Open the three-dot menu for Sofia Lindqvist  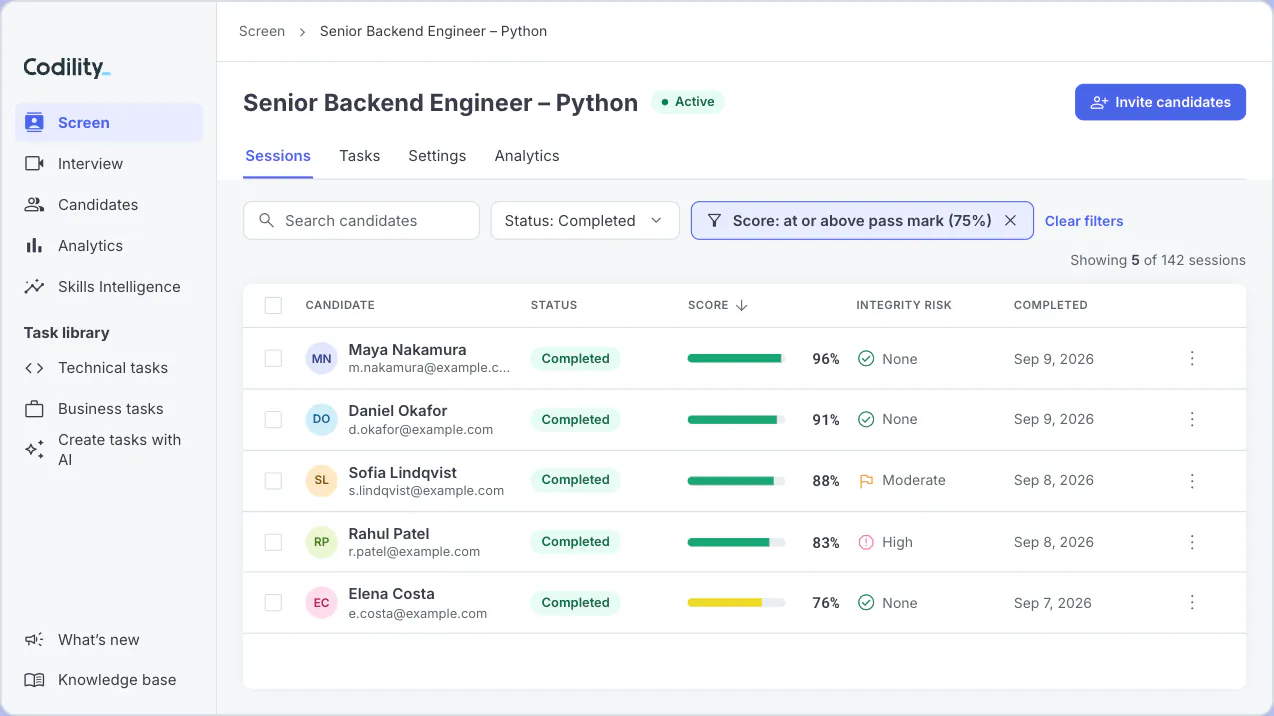tap(1192, 480)
